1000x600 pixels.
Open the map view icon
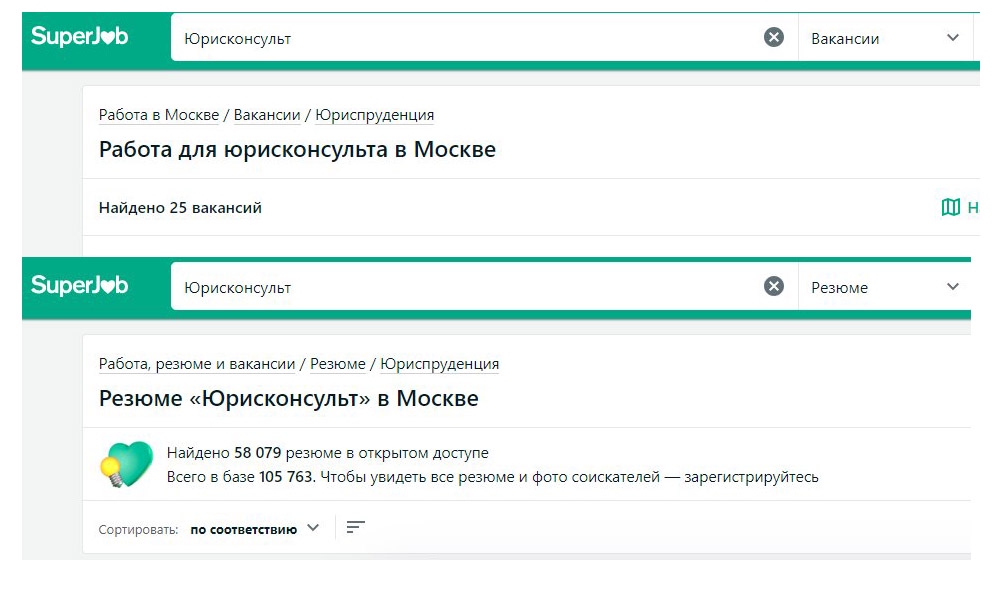click(951, 207)
